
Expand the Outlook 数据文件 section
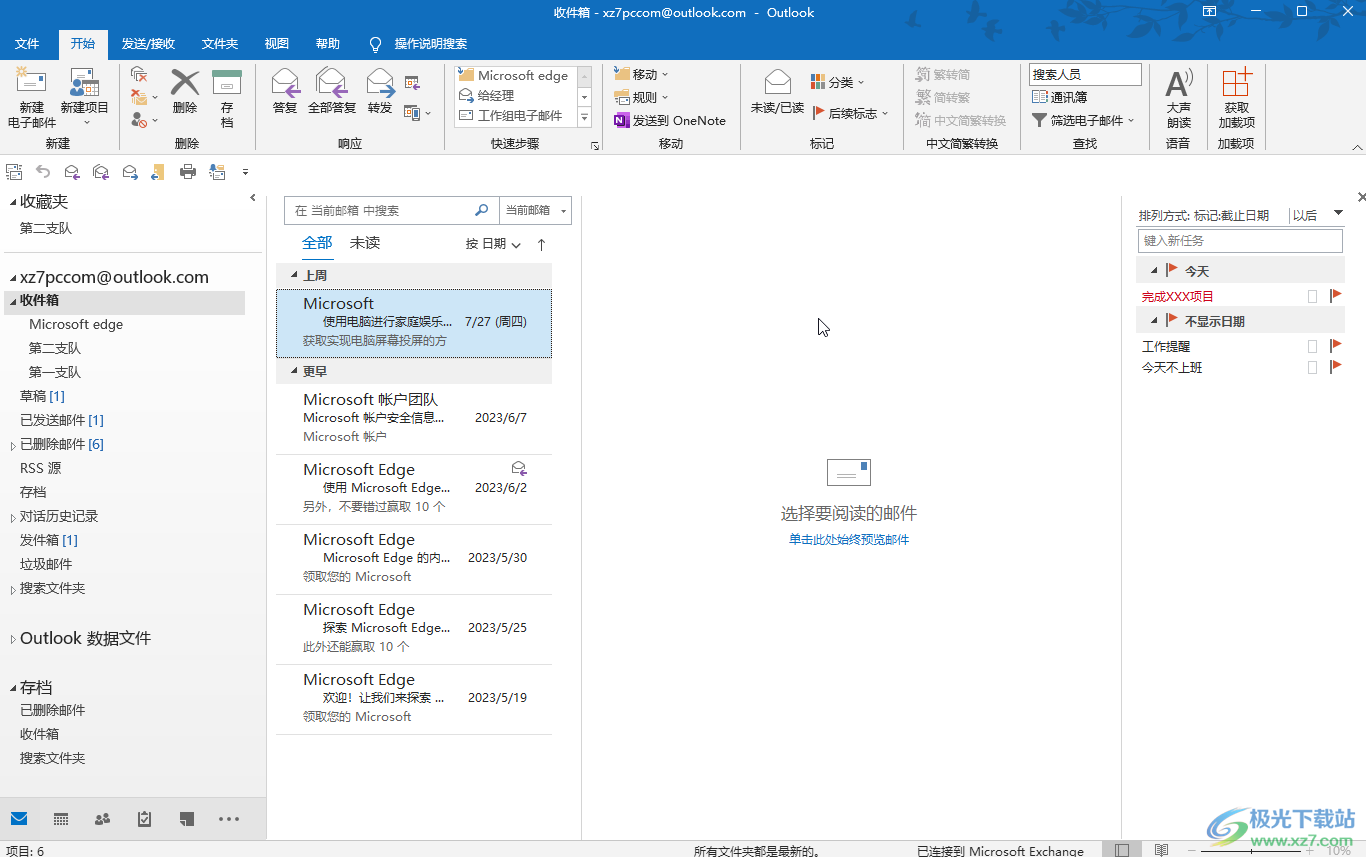click(13, 639)
